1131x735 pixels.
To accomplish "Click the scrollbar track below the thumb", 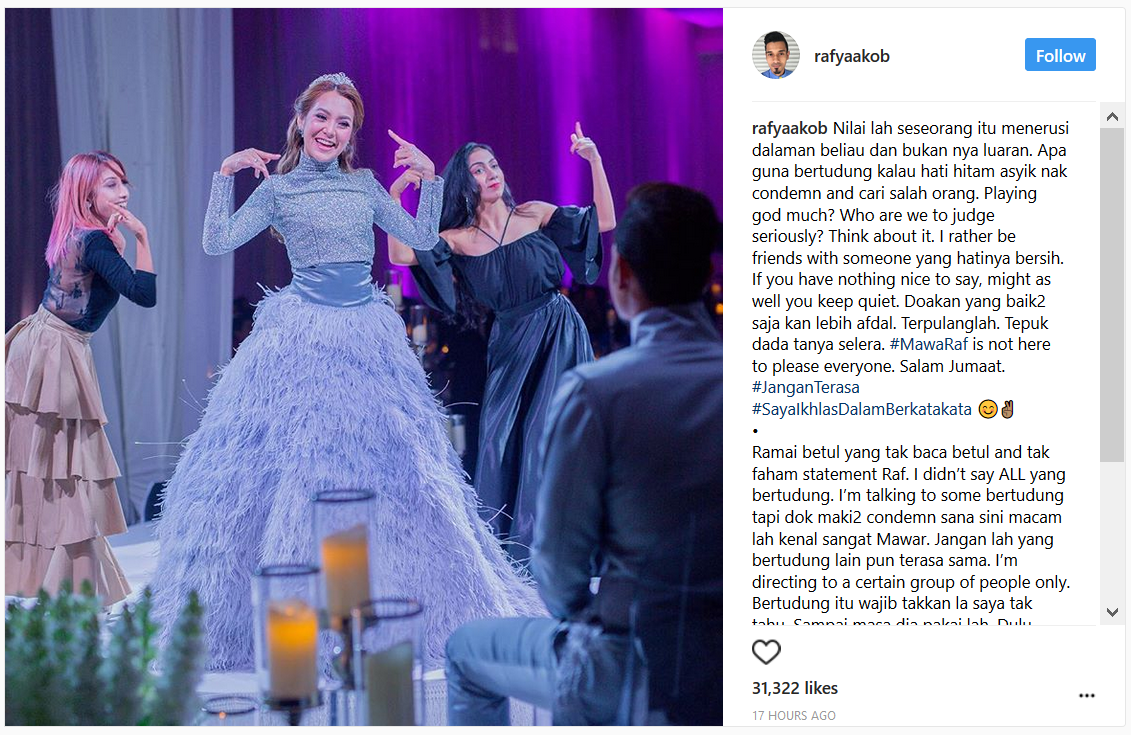I will point(1112,531).
